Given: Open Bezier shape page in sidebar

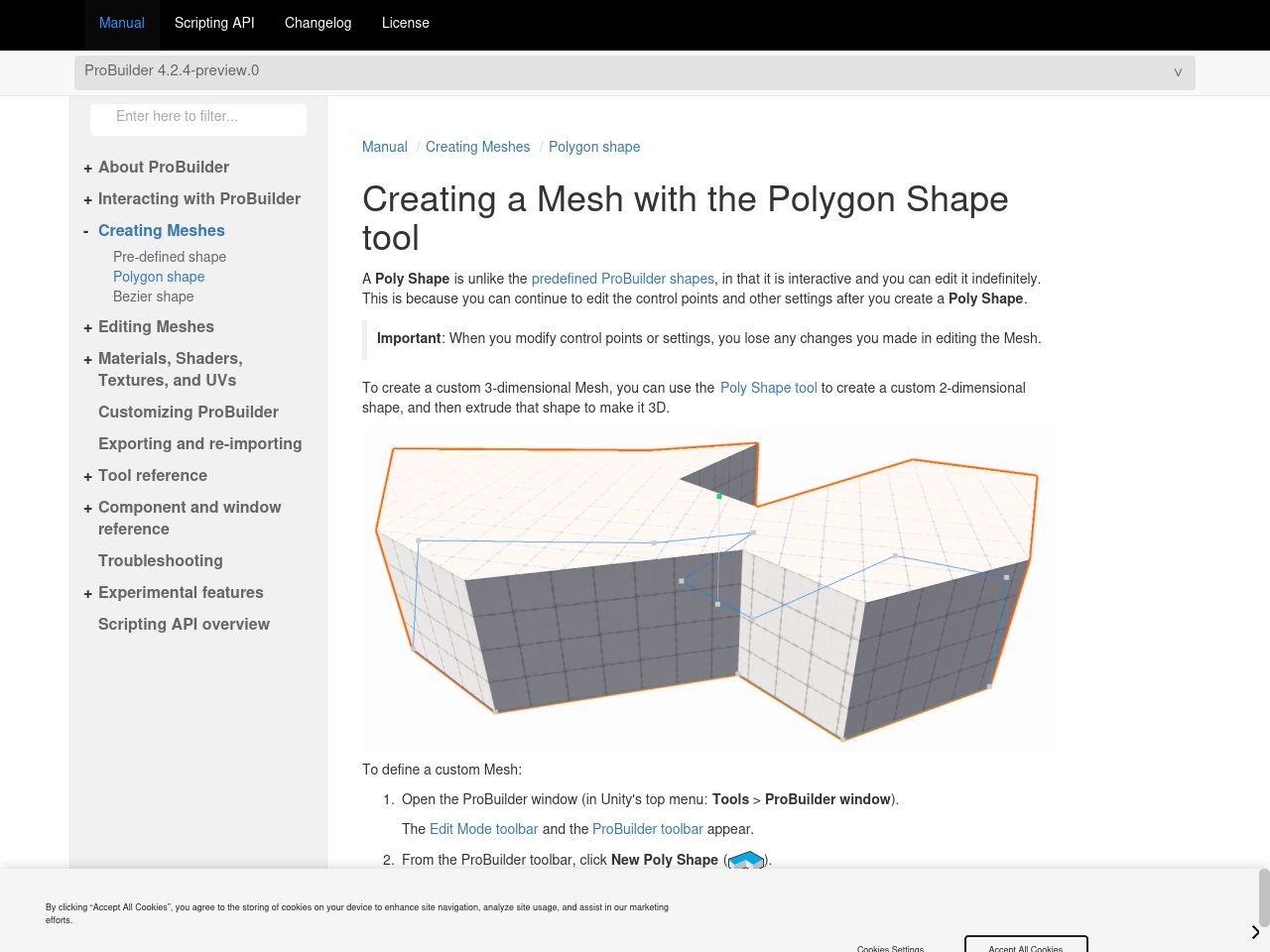Looking at the screenshot, I should click(154, 297).
